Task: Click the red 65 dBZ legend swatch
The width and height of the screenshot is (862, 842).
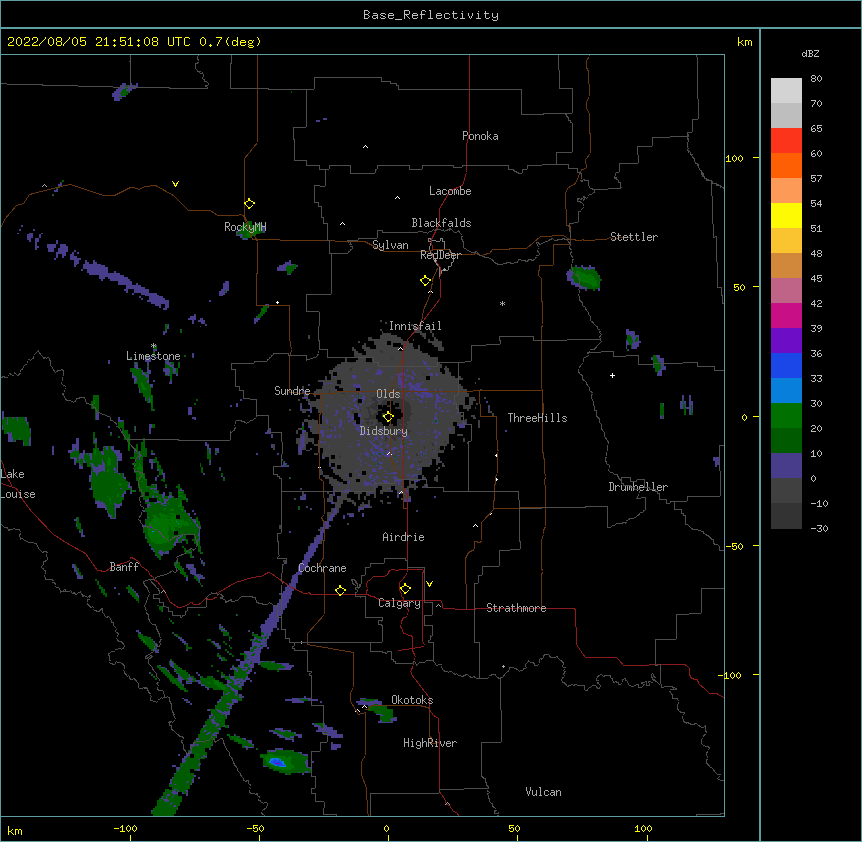Action: [x=786, y=140]
